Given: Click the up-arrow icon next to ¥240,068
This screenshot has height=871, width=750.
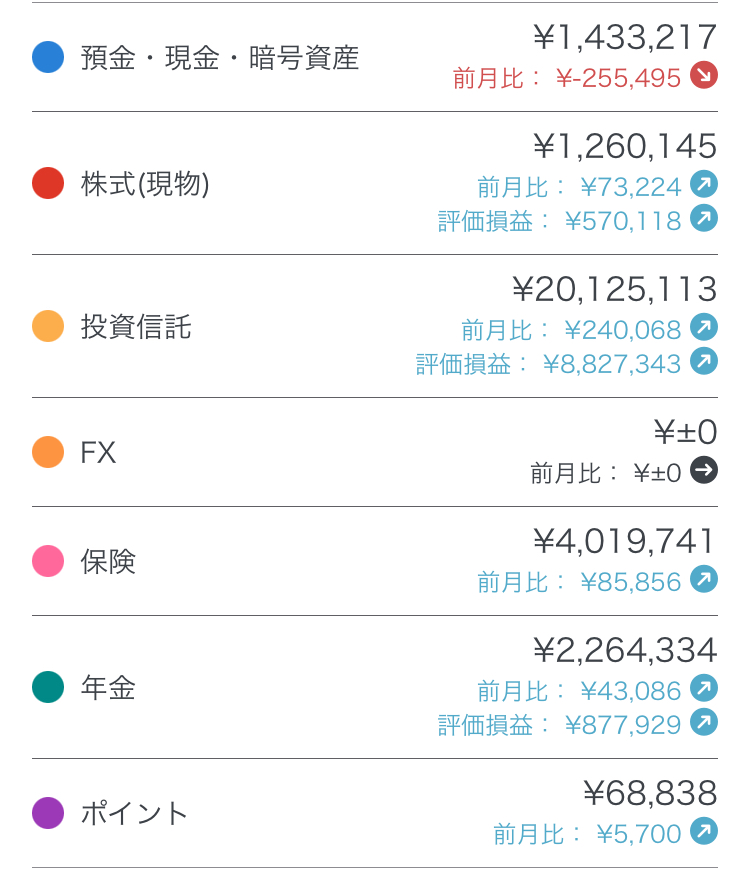Looking at the screenshot, I should (704, 328).
